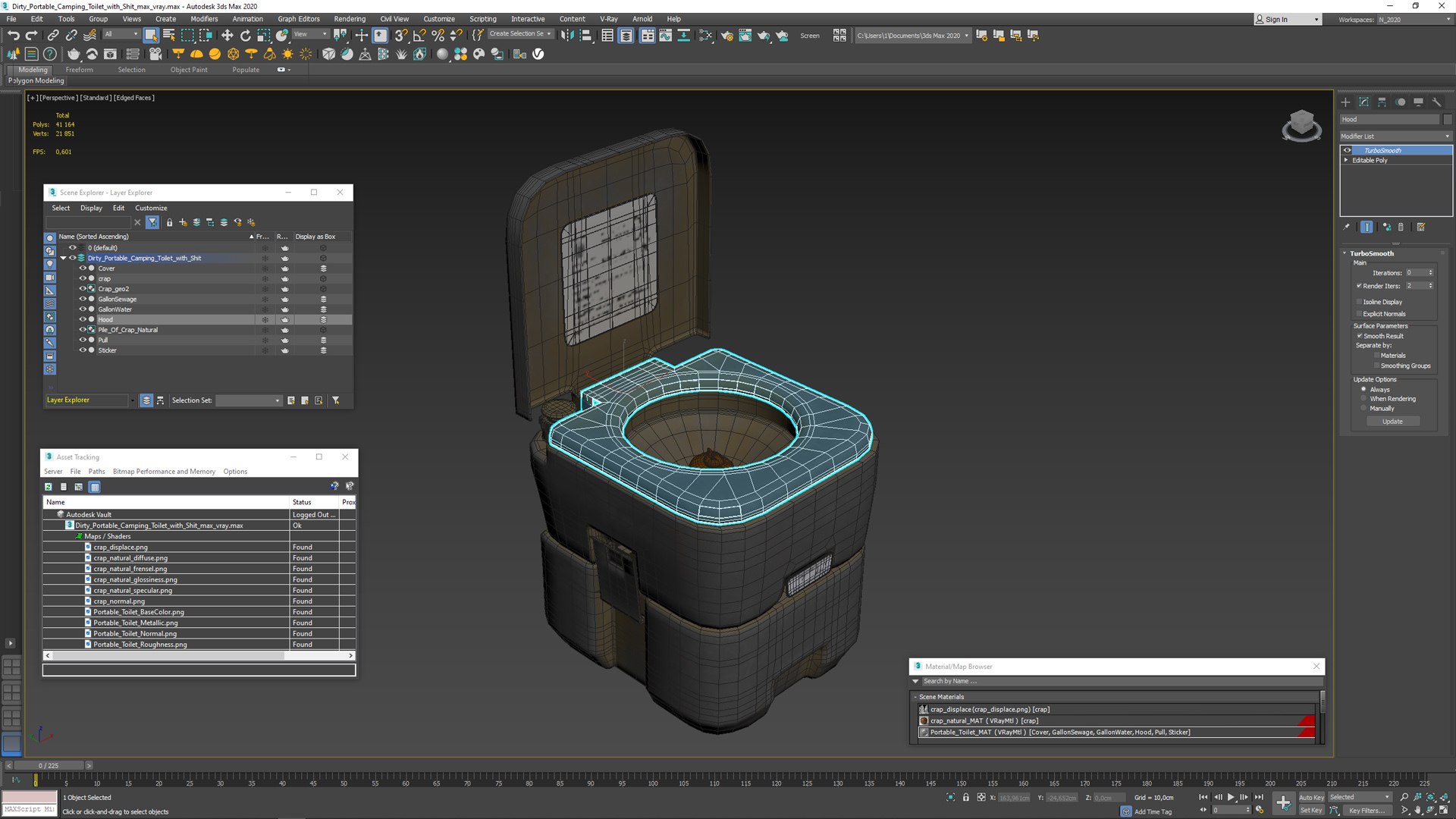1456x819 pixels.
Task: Jump to end of animation
Action: coord(1259,797)
